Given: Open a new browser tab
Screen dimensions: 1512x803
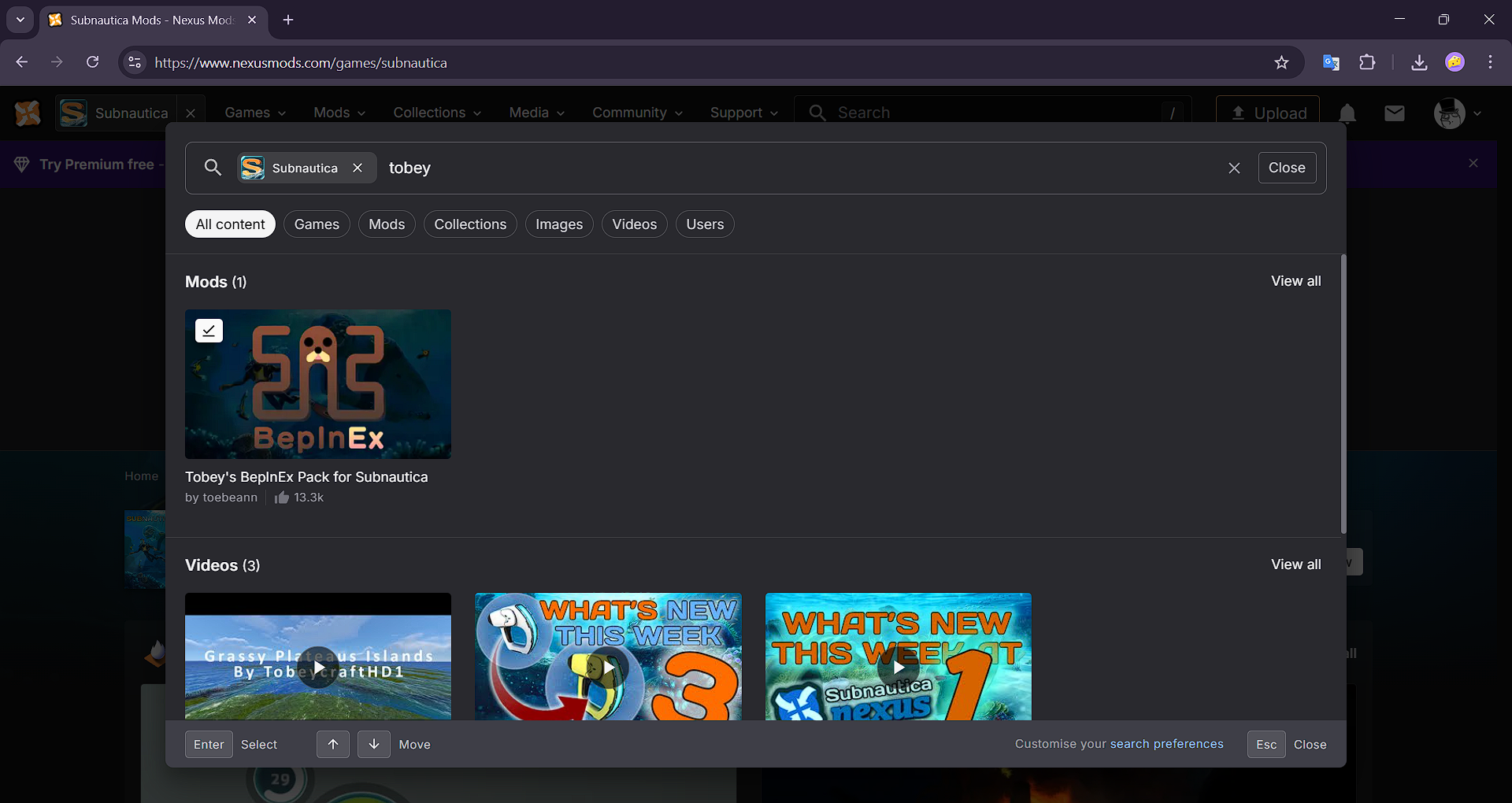Looking at the screenshot, I should click(288, 20).
